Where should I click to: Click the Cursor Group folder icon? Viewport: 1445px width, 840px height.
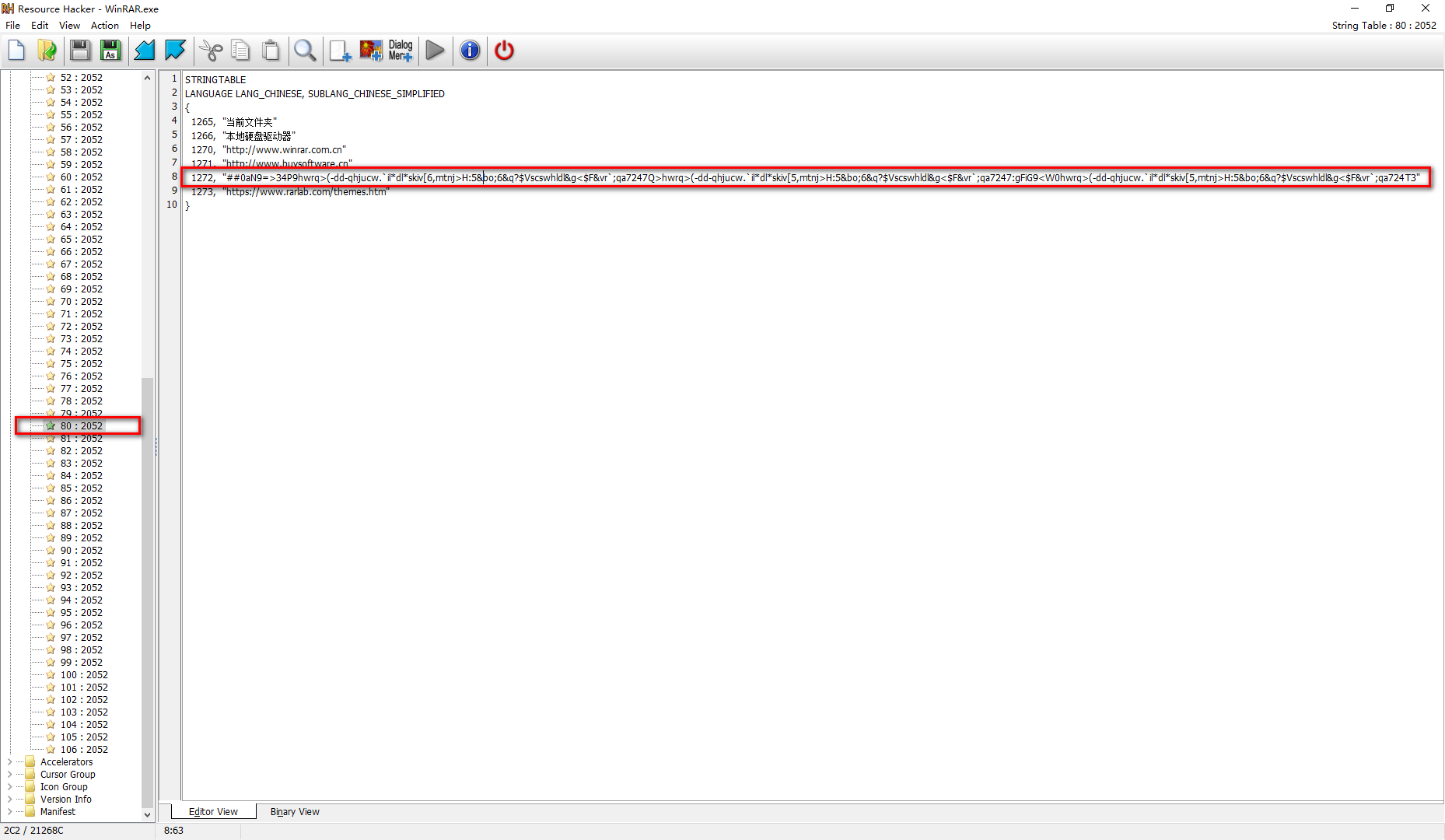pyautogui.click(x=30, y=774)
